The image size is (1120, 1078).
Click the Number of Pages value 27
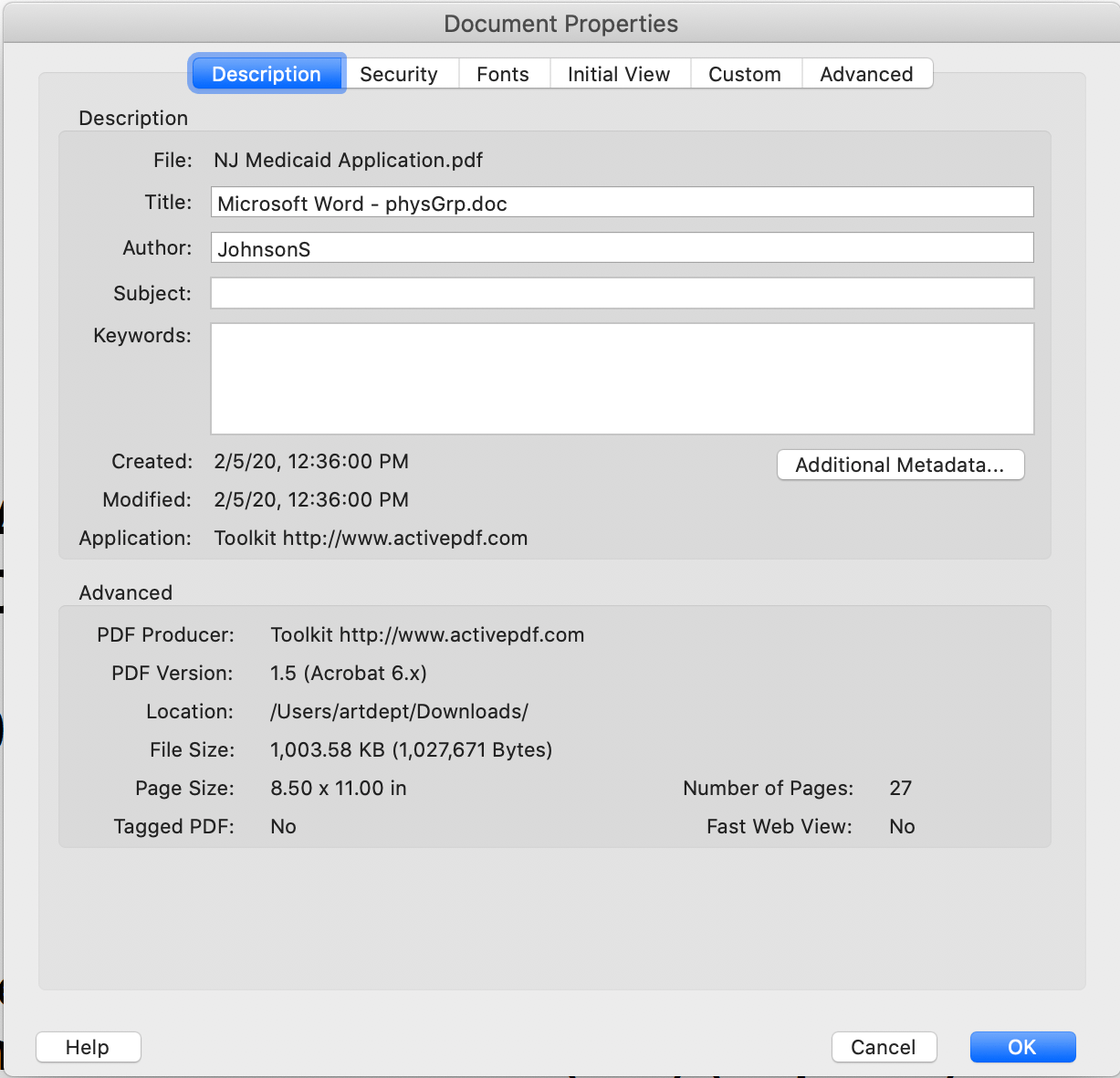tap(901, 788)
